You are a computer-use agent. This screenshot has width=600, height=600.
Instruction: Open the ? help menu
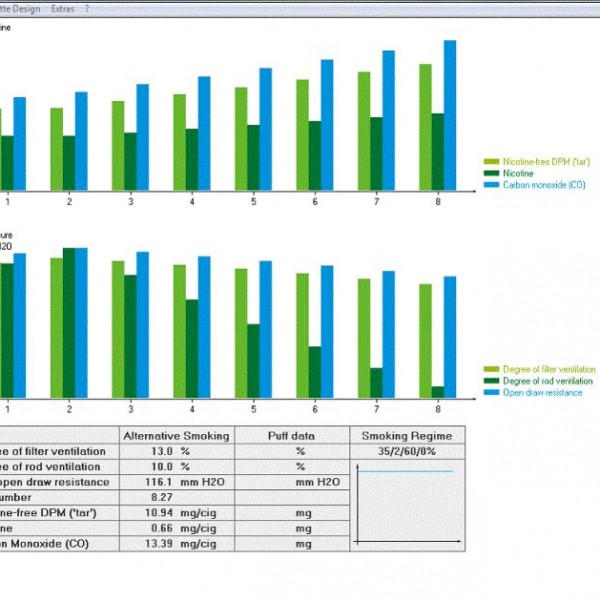[x=87, y=8]
